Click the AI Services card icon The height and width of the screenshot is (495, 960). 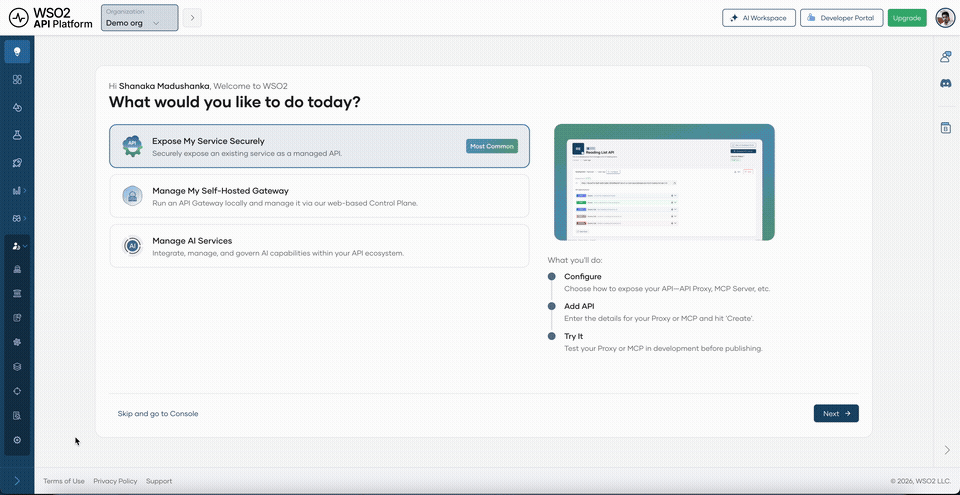coord(132,246)
